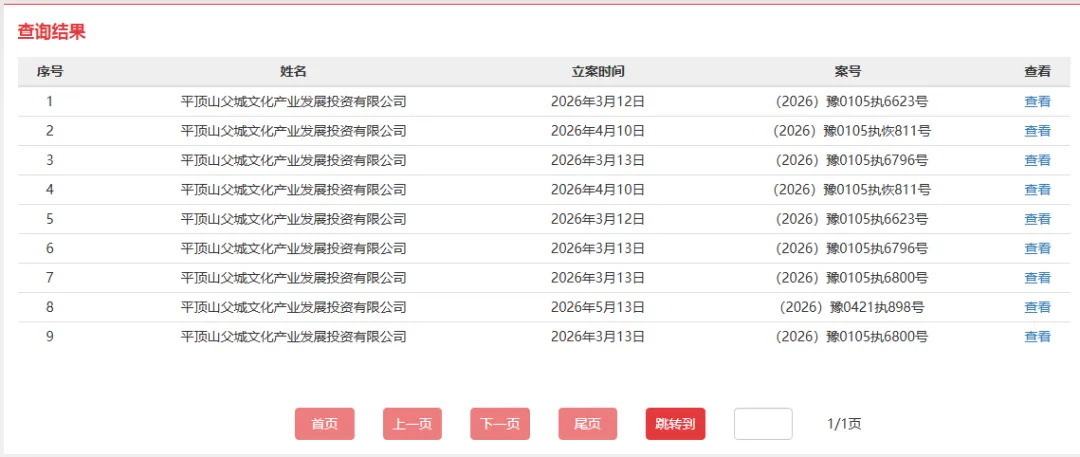Open 查看 link in row 3

click(1037, 161)
